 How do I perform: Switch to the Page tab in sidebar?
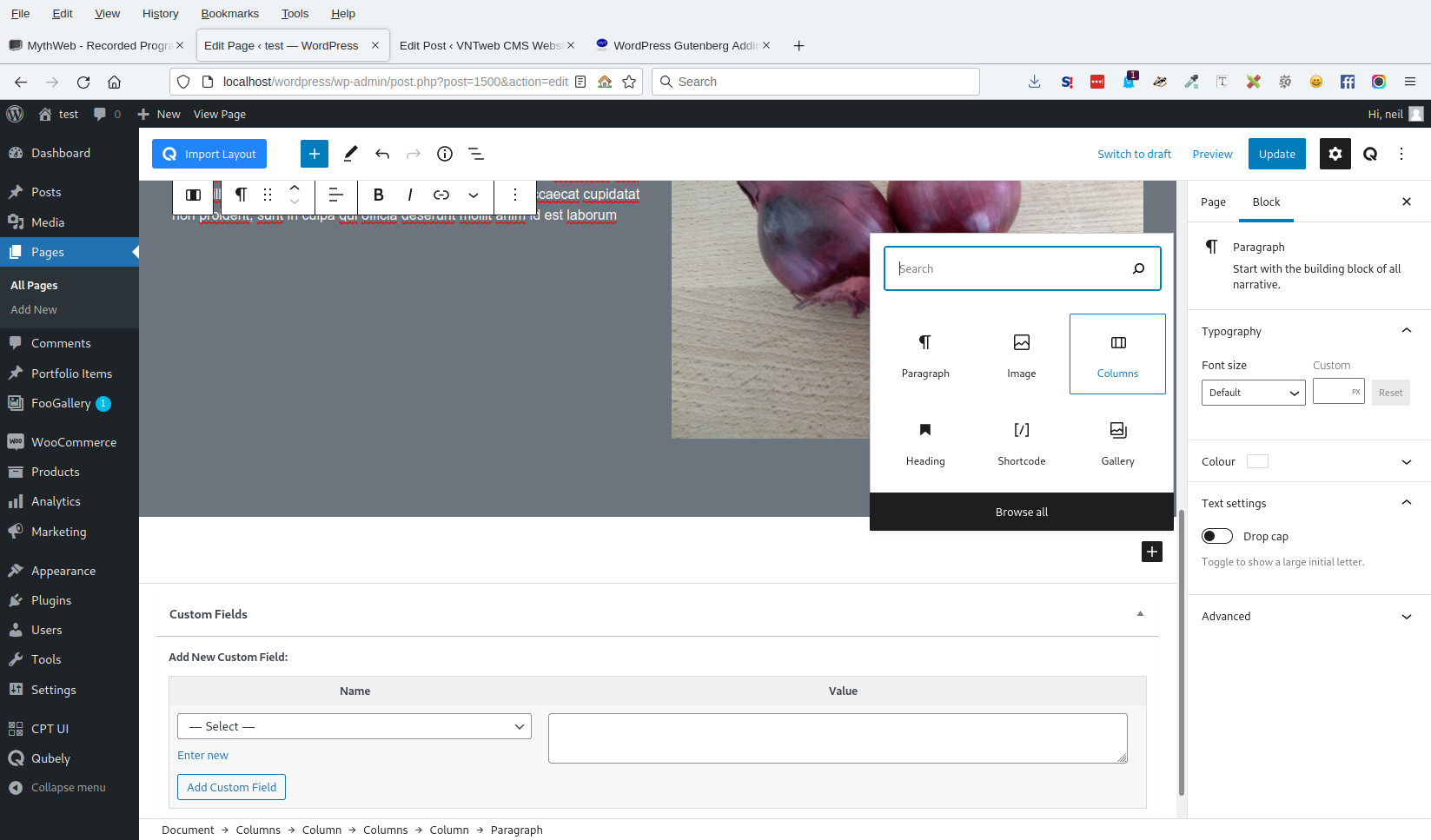click(x=1213, y=202)
